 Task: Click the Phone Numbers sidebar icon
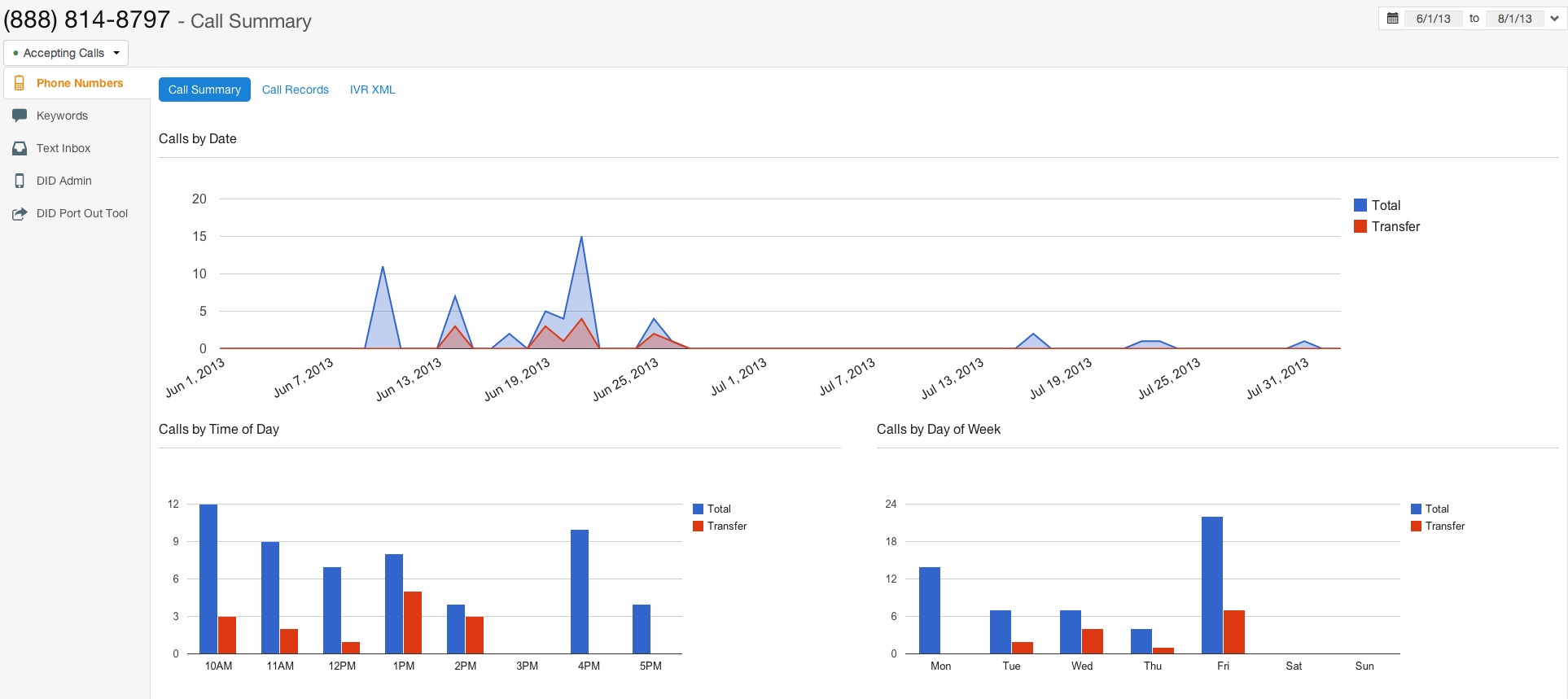20,83
